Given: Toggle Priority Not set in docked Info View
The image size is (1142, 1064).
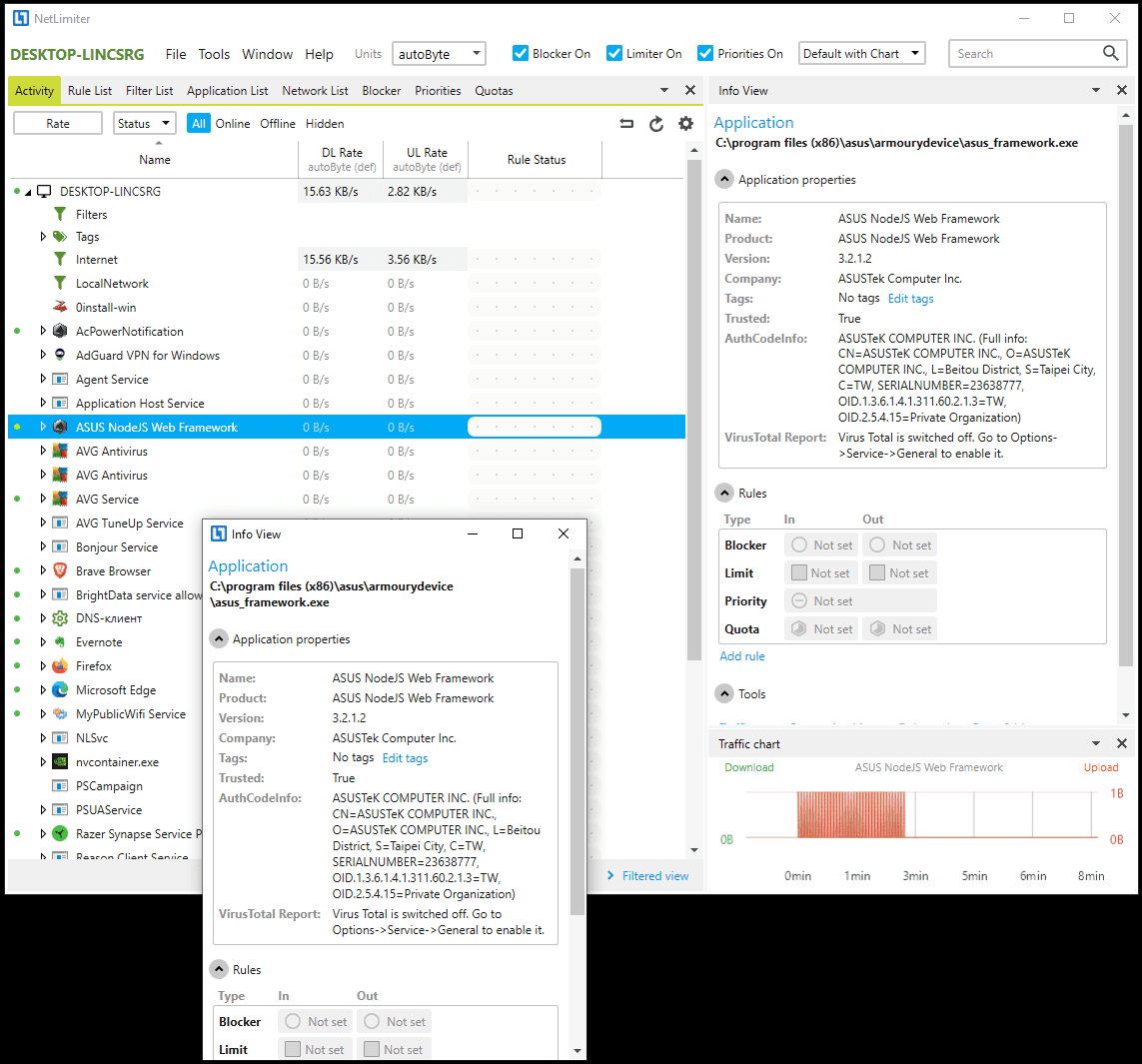Looking at the screenshot, I should [x=861, y=600].
